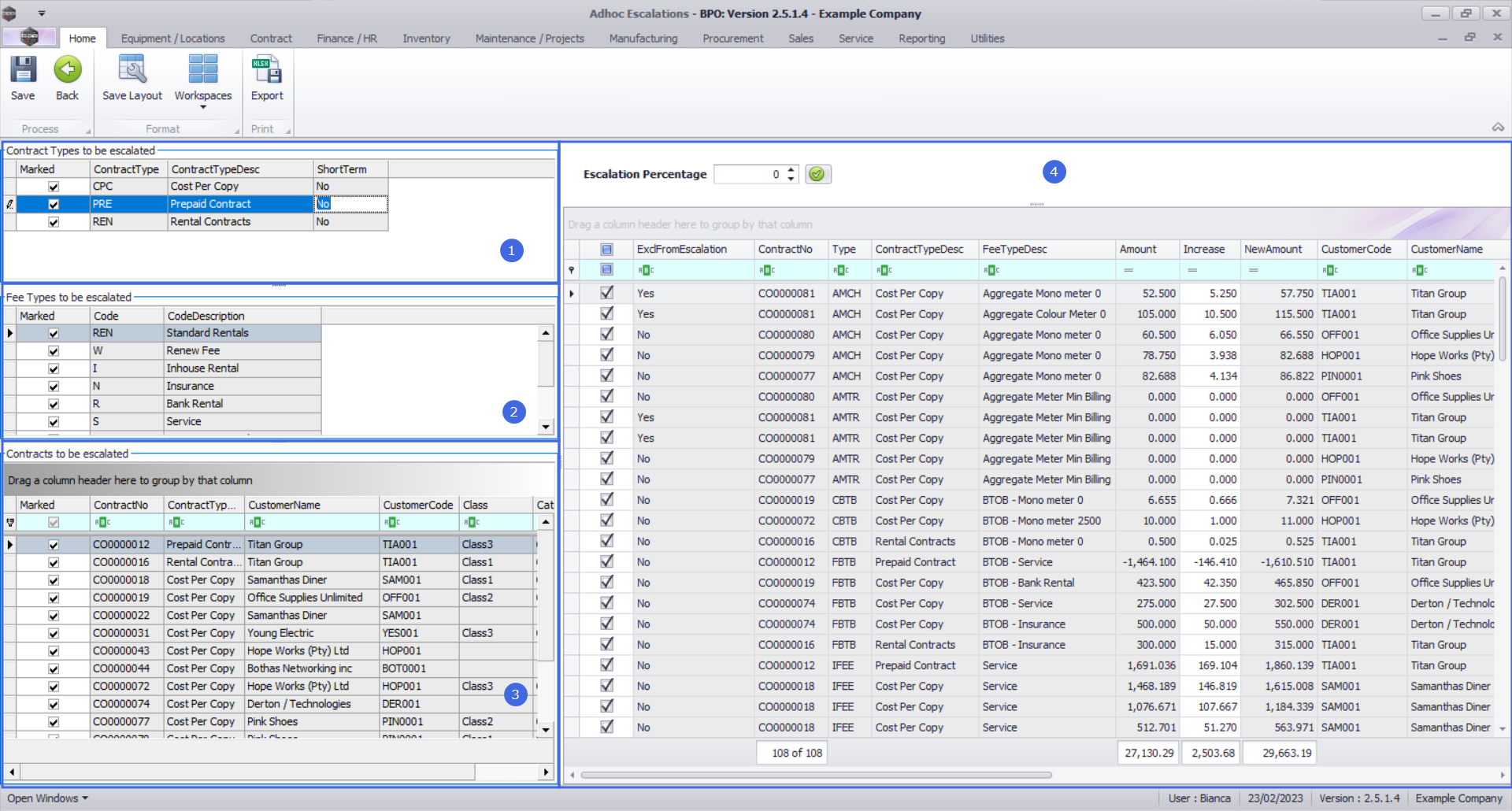The width and height of the screenshot is (1512, 811).
Task: Toggle Marked checkbox for Renew Fee
Action: tap(54, 351)
